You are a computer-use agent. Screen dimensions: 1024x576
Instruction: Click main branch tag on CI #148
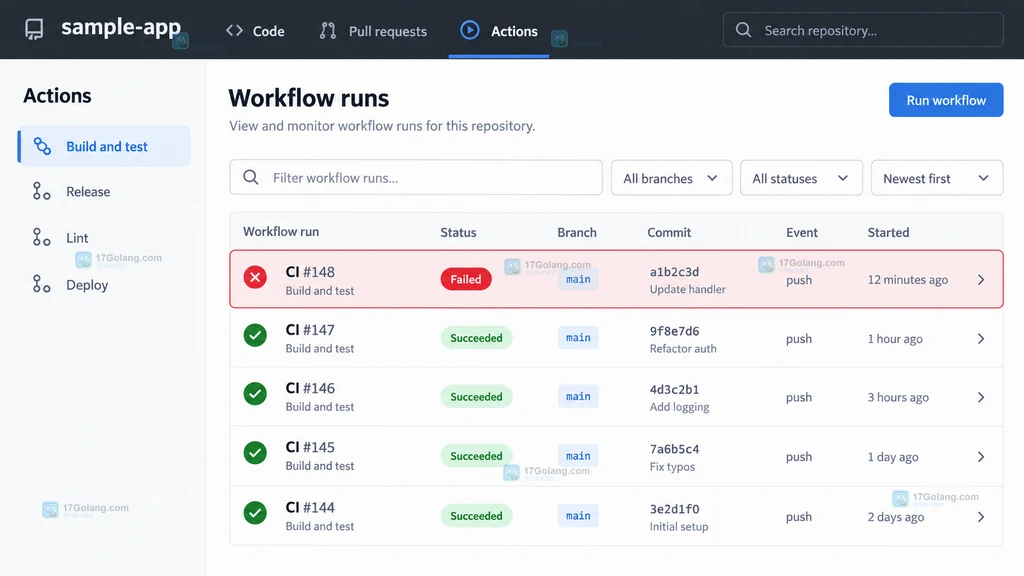(578, 279)
